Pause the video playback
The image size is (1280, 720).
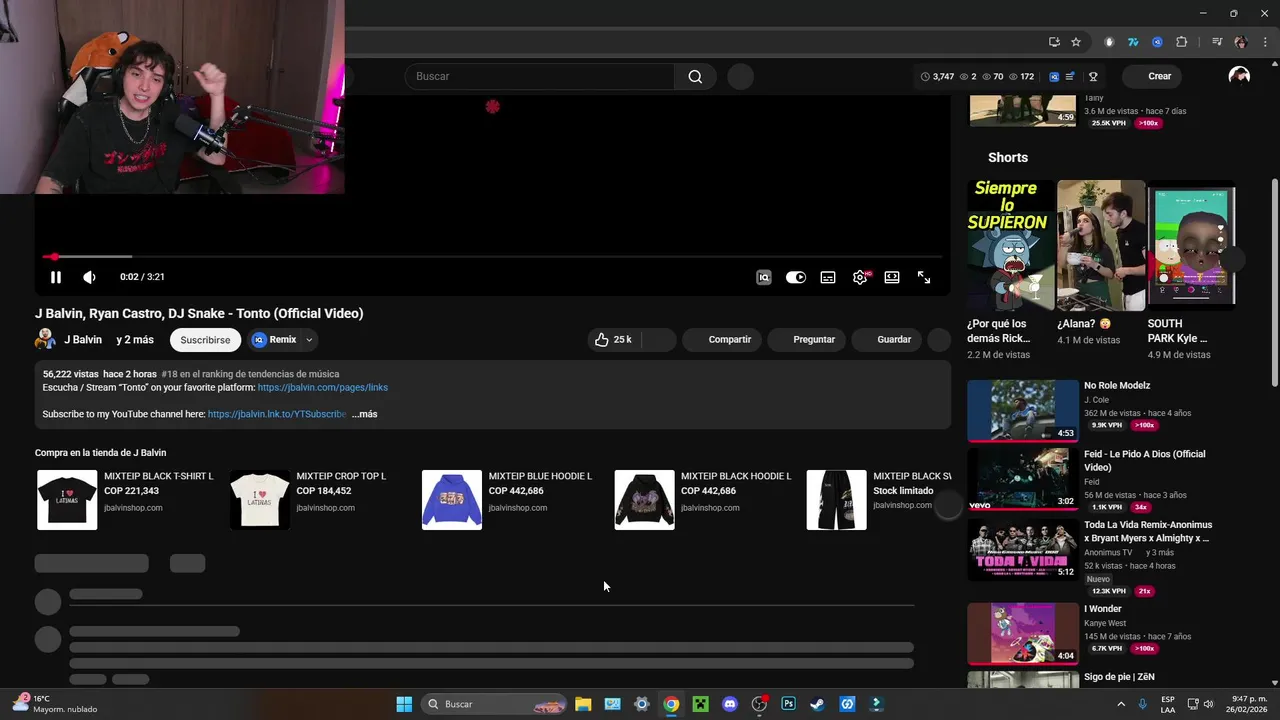[x=56, y=277]
